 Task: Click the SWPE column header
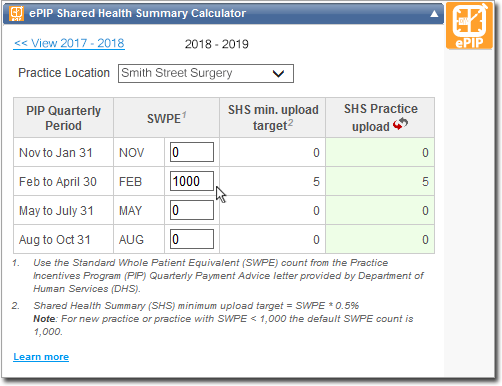[166, 118]
